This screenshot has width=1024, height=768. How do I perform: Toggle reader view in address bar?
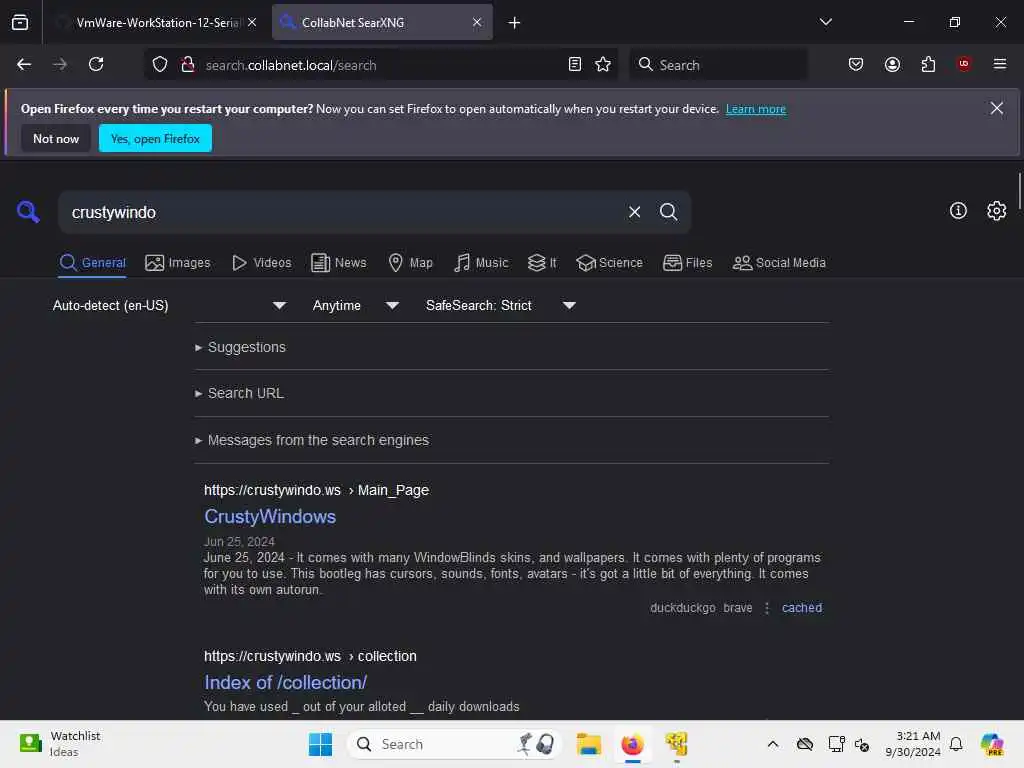coord(575,64)
